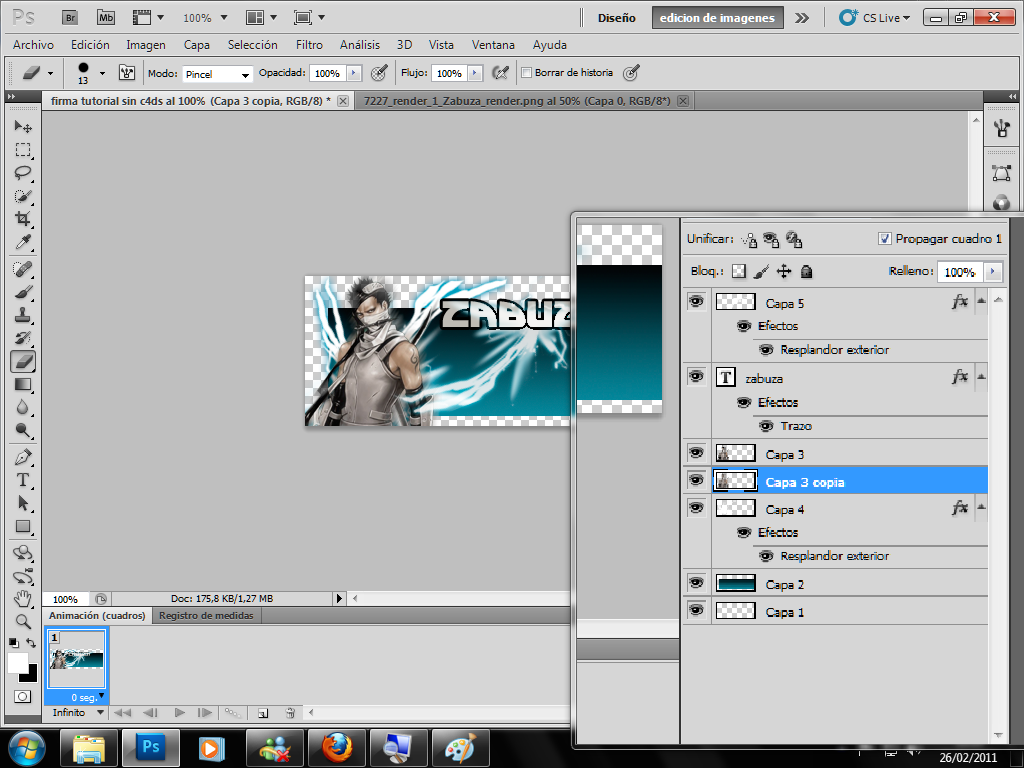Screen dimensions: 1024x768
Task: Select the Horizontal Type tool
Action: click(x=23, y=480)
